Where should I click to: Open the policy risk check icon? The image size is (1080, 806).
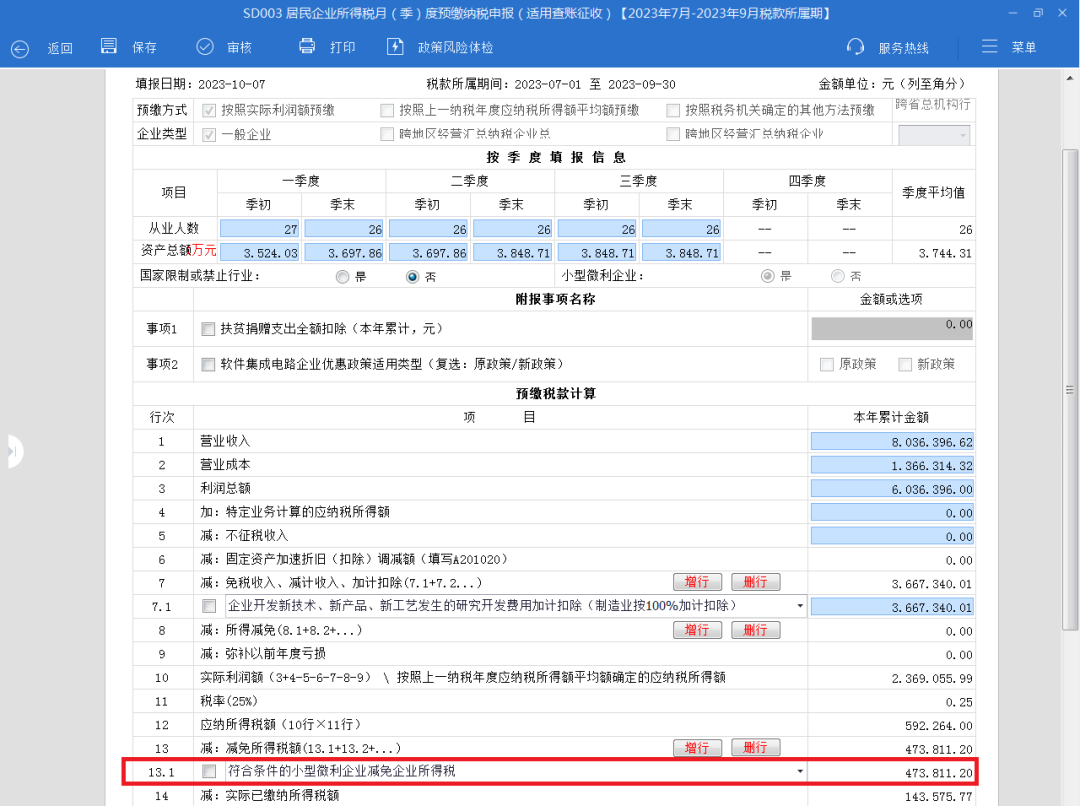point(396,47)
